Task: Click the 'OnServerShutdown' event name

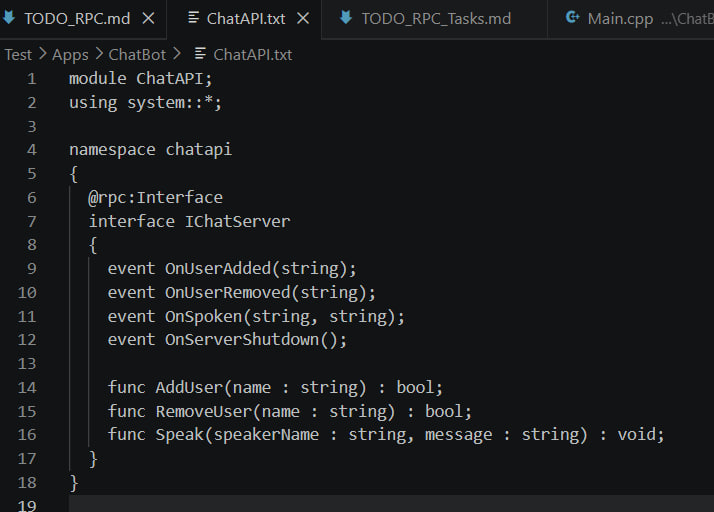Action: 242,340
